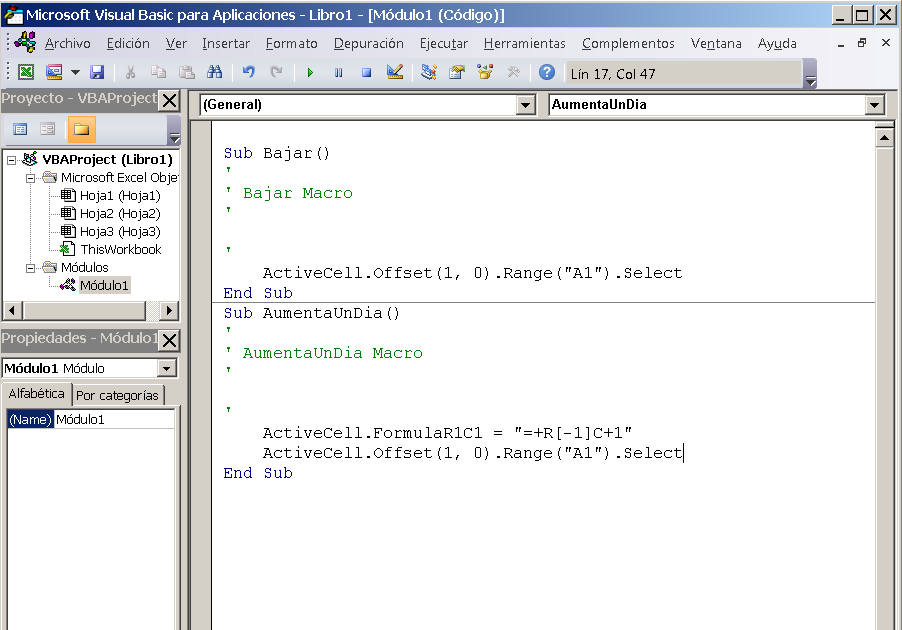The height and width of the screenshot is (630, 902).
Task: Click View Code icon in Project panel
Action: [20, 129]
